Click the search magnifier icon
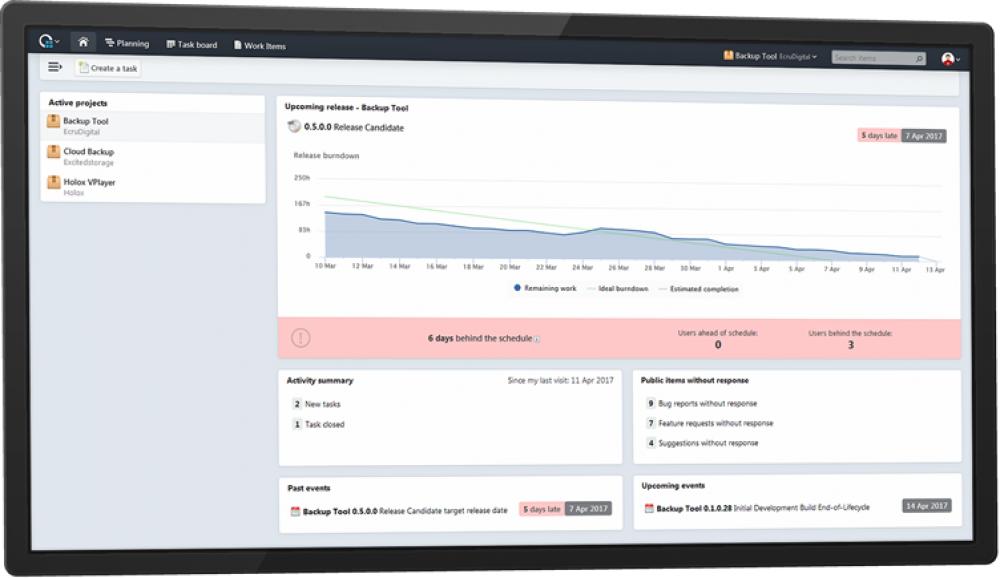The height and width of the screenshot is (578, 1000). 919,59
